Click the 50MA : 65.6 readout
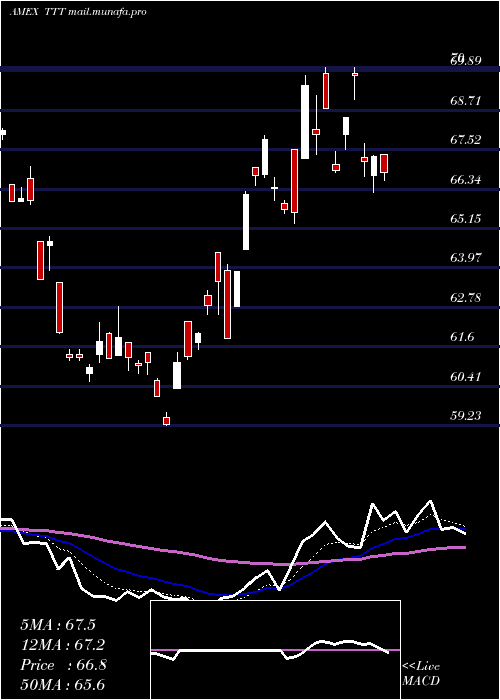 tap(62, 684)
